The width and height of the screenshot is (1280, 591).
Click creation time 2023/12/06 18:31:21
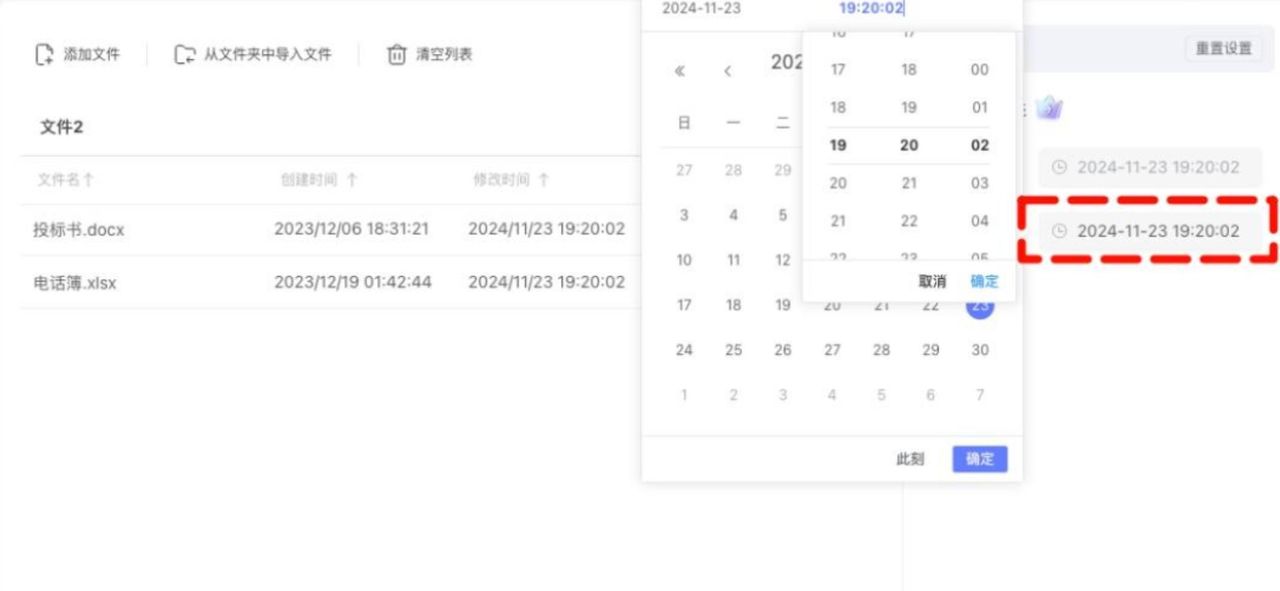click(x=352, y=229)
